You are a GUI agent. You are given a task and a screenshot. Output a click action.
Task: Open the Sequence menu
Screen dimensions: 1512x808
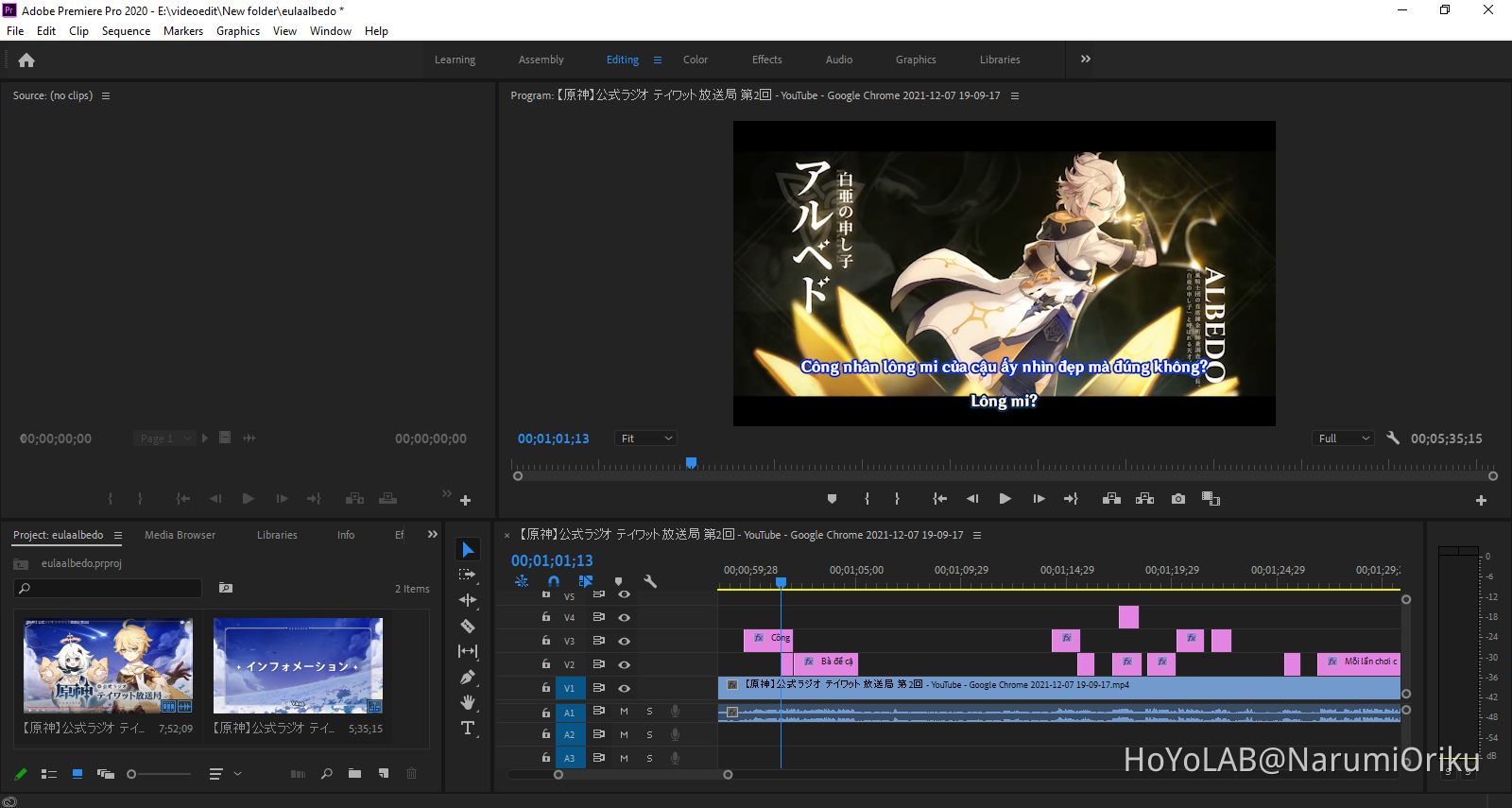(x=126, y=31)
